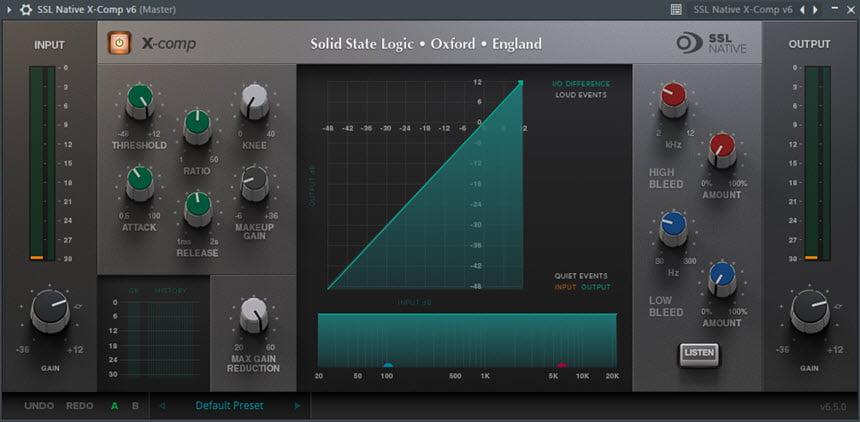Toggle Output trace display

click(x=596, y=287)
